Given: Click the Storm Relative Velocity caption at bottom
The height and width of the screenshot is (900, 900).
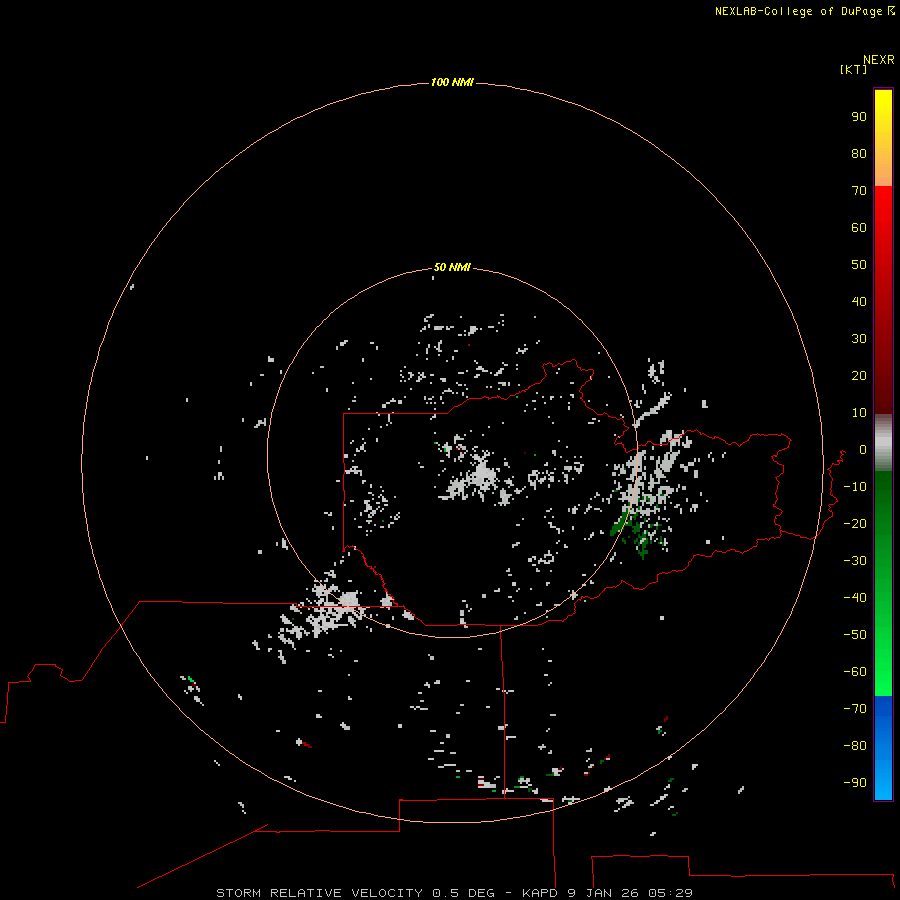Looking at the screenshot, I should pyautogui.click(x=454, y=893).
